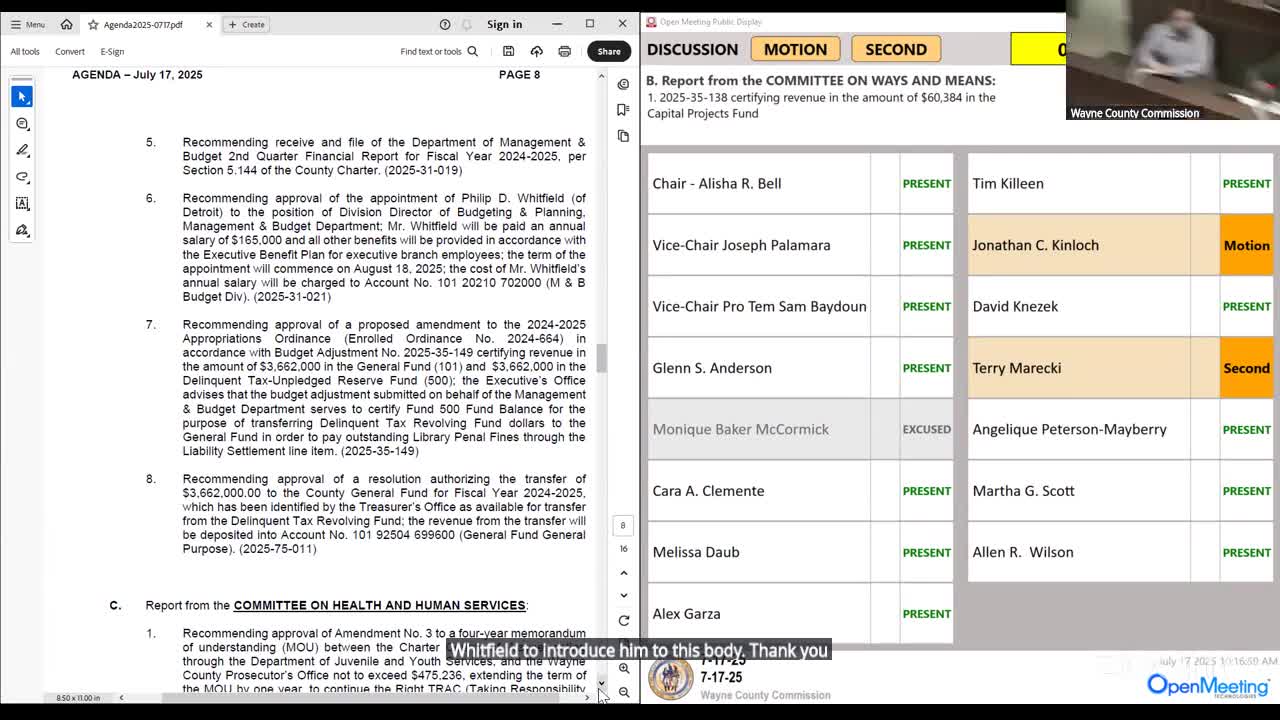Viewport: 1280px width, 720px height.
Task: Click the PDF vertical scrollbar thumb
Action: [601, 358]
